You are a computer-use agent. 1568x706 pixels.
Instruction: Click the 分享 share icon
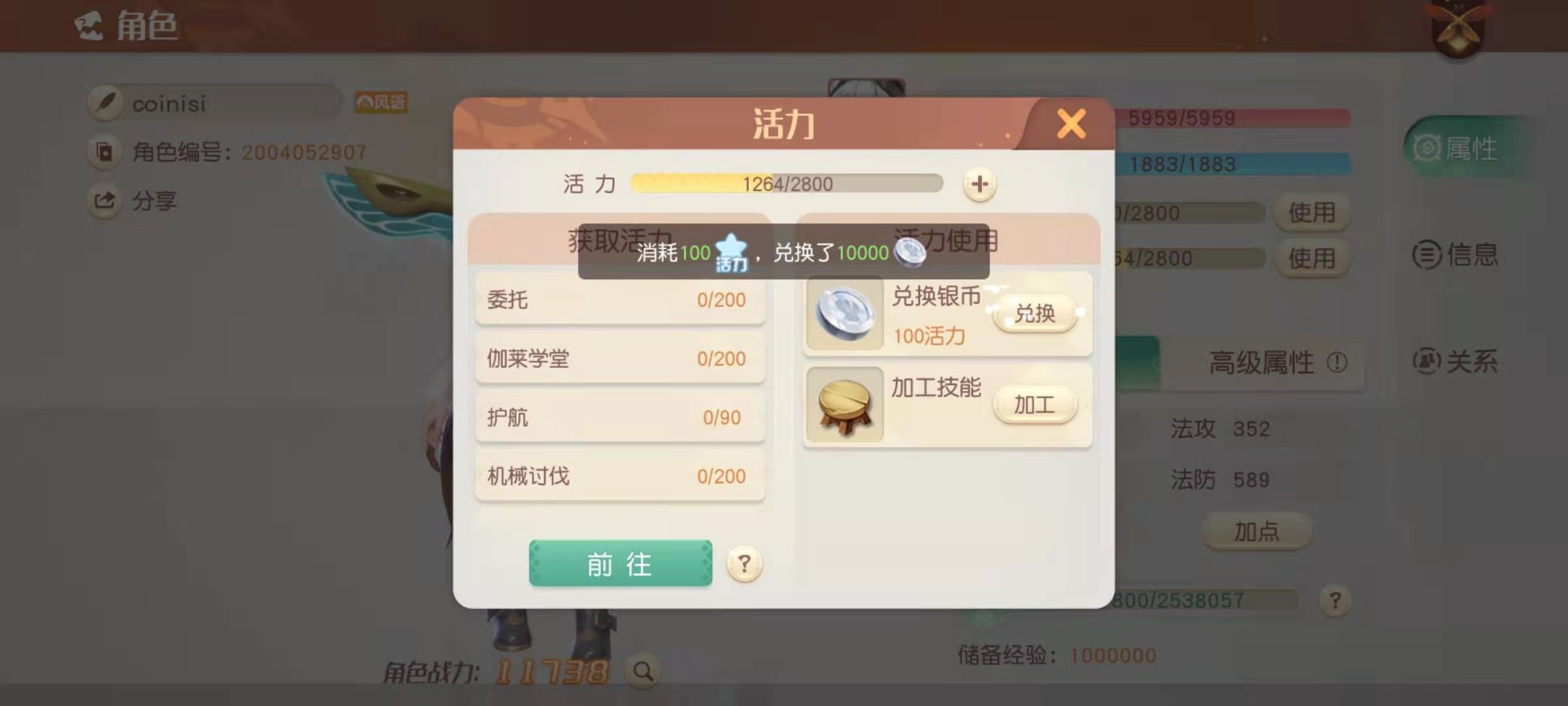tap(105, 201)
